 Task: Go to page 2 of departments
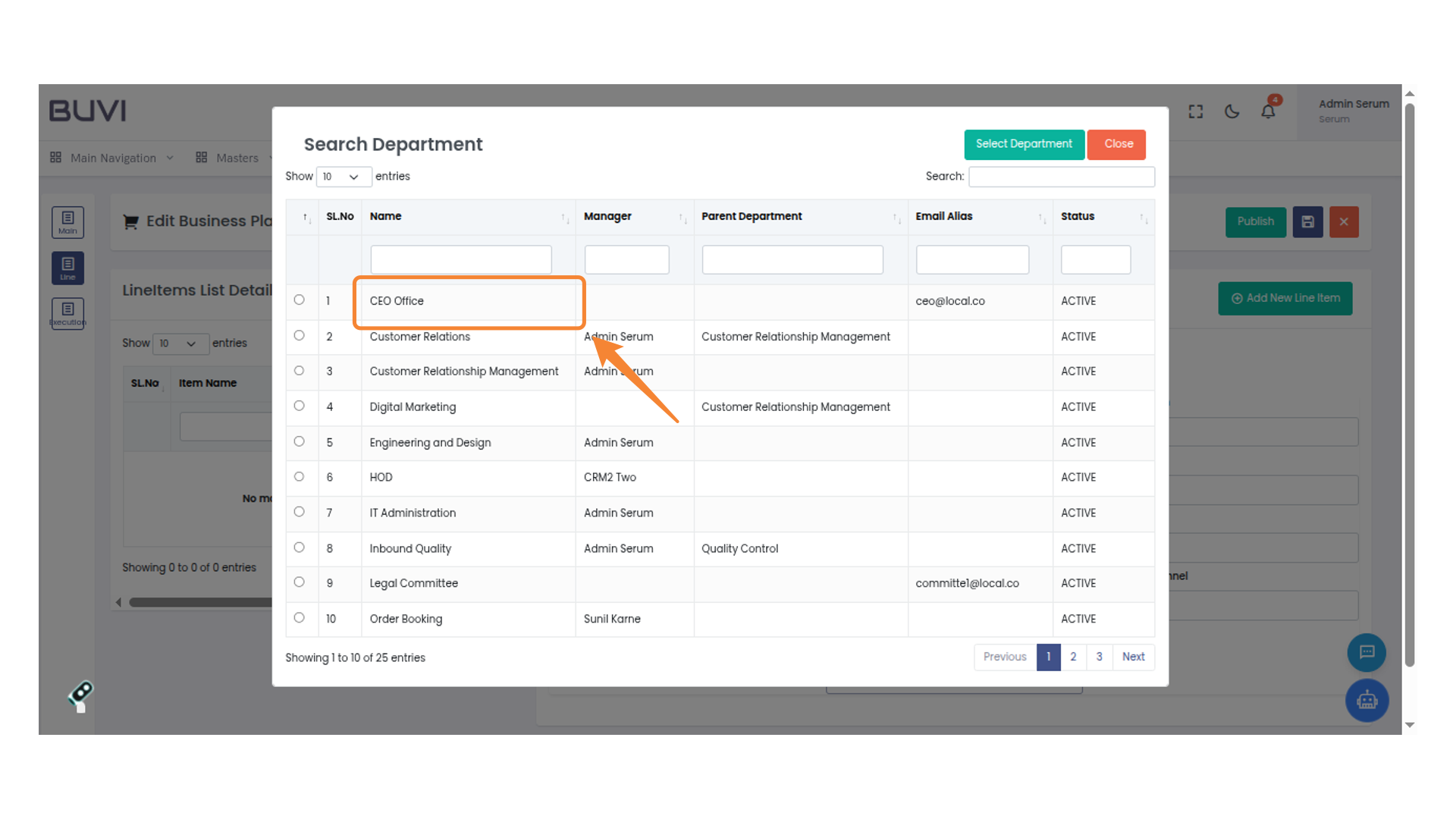pos(1073,657)
